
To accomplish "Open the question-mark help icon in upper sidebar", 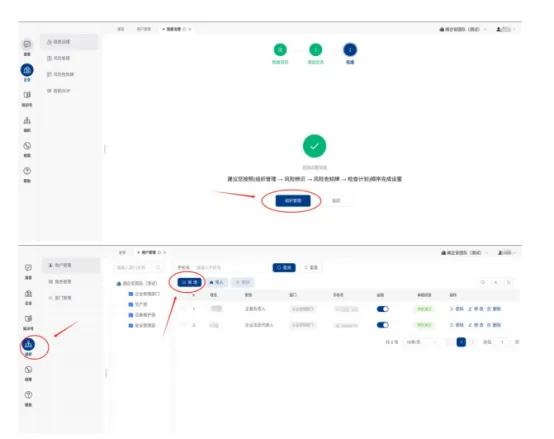I will click(27, 171).
